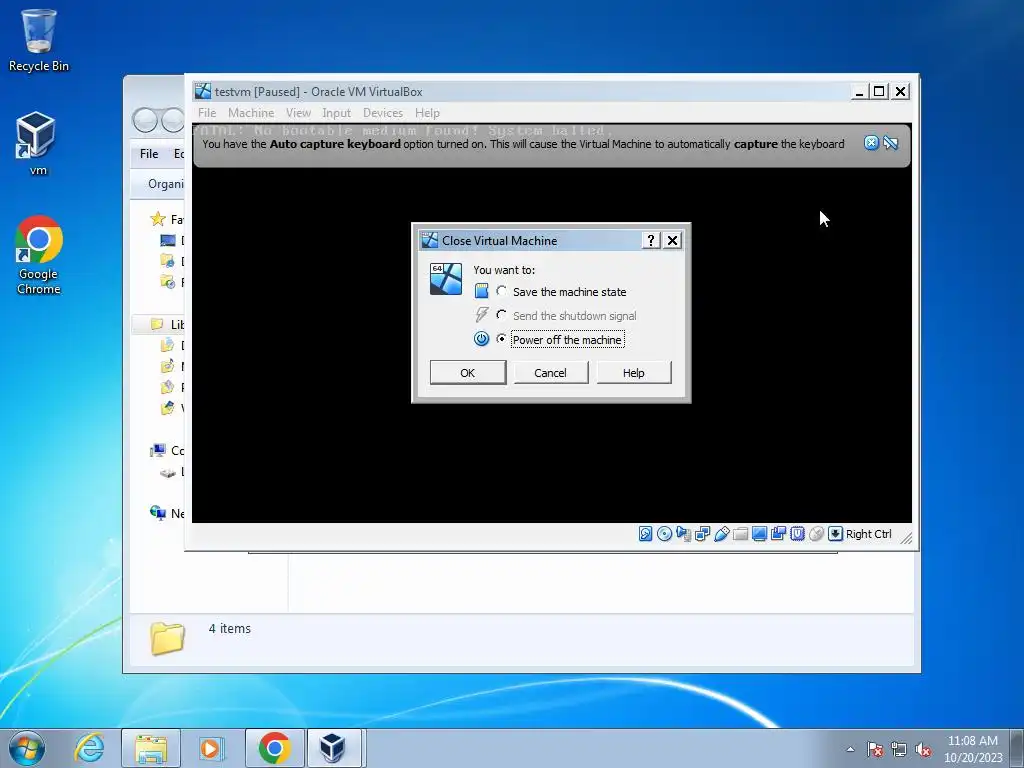This screenshot has height=768, width=1024.
Task: Click Organize in the Explorer toolbar
Action: pyautogui.click(x=165, y=184)
